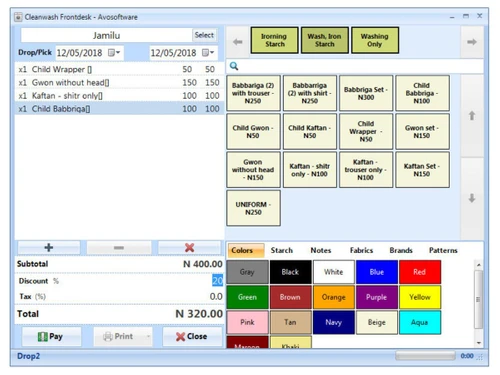This screenshot has height=375, width=500.
Task: Choose the Blue color swatch
Action: pyautogui.click(x=377, y=272)
